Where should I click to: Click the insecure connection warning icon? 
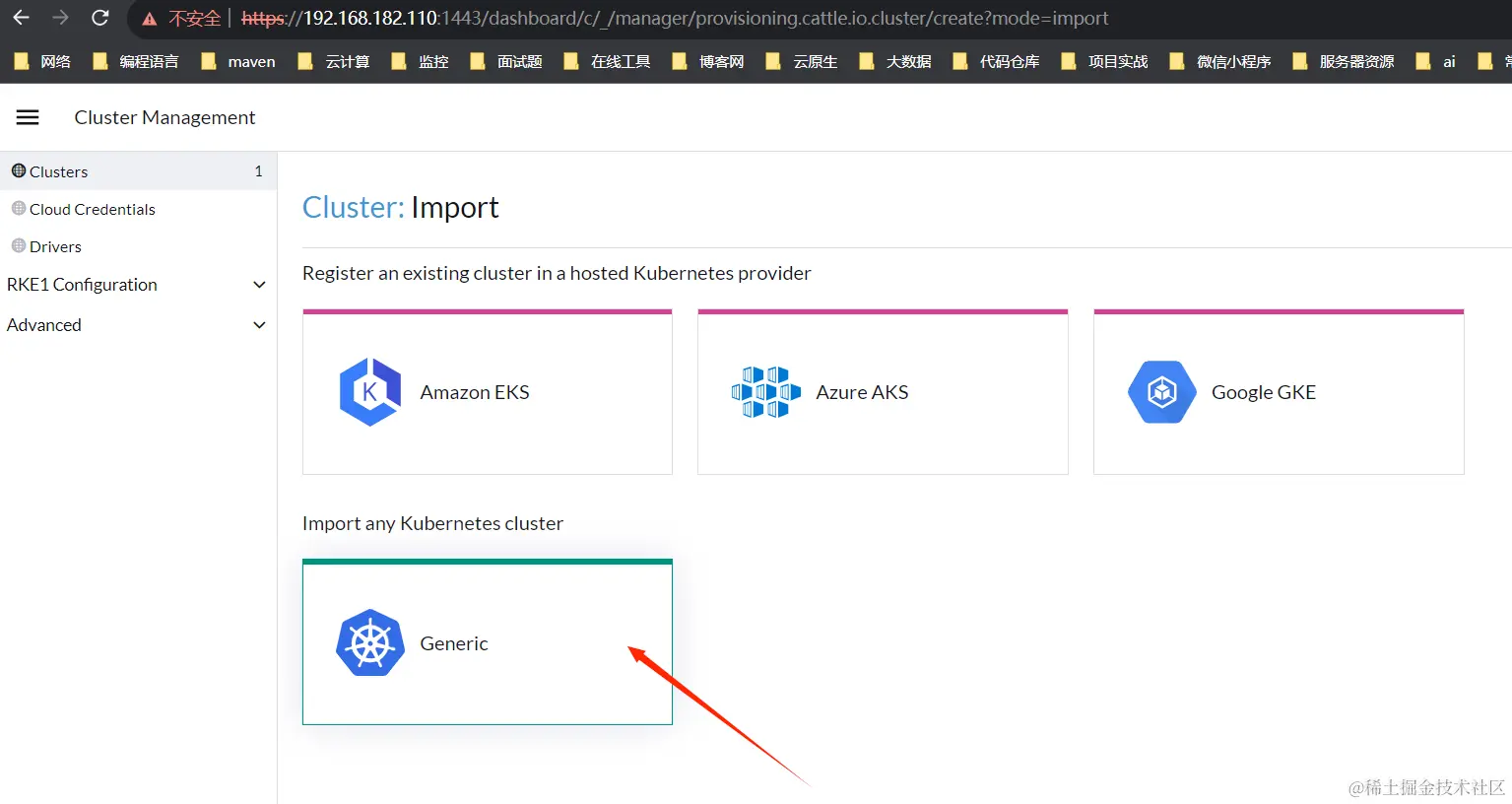[150, 19]
